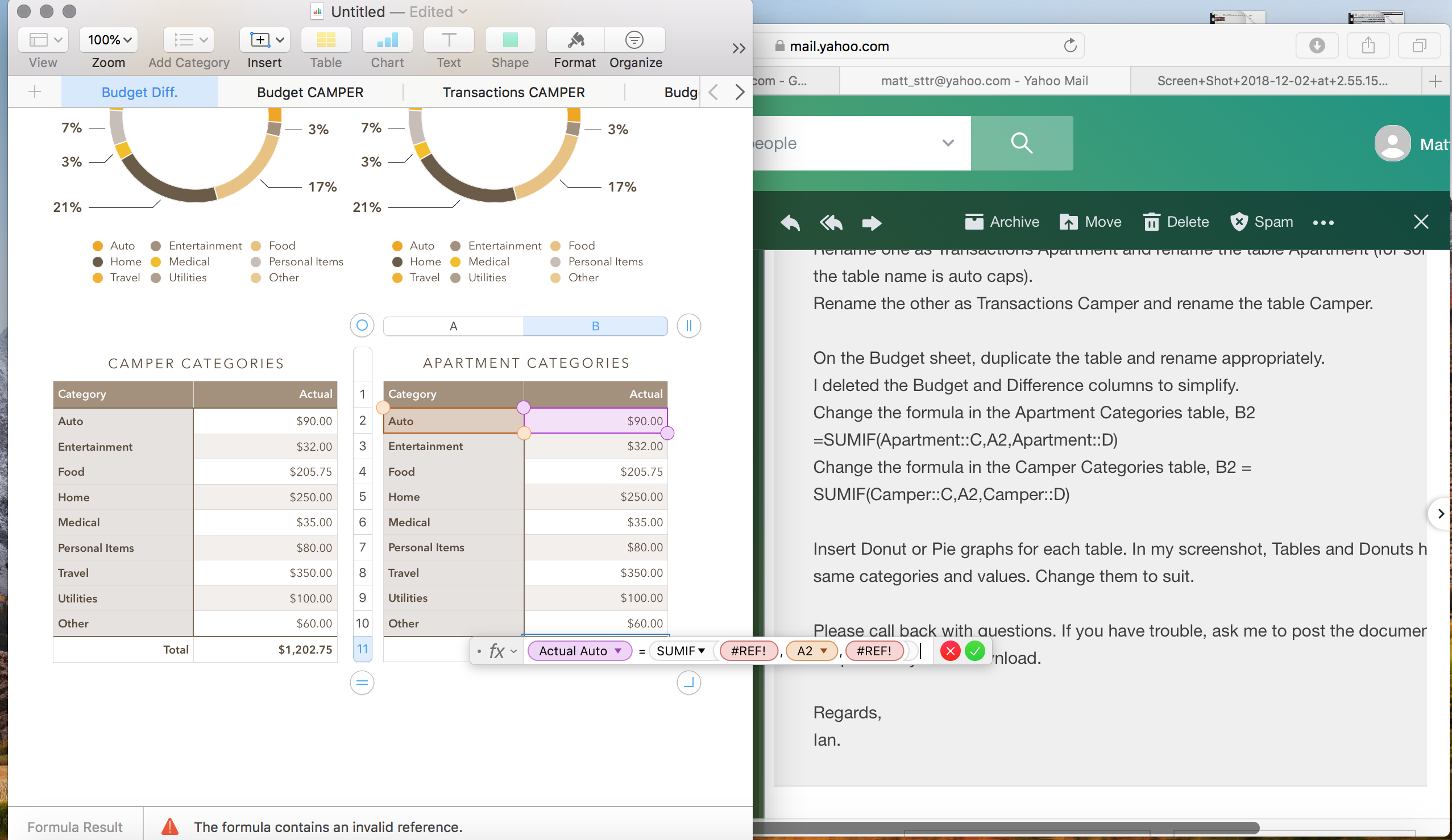
Task: Confirm the formula with the green checkmark
Action: [x=976, y=651]
